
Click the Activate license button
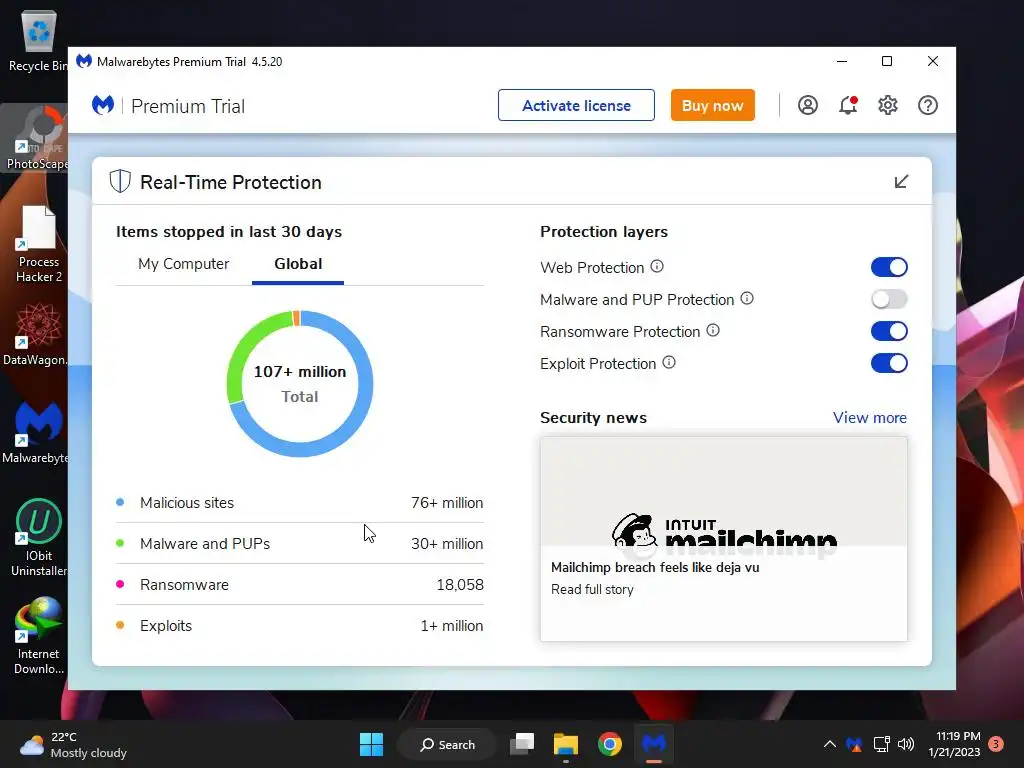[x=576, y=105]
